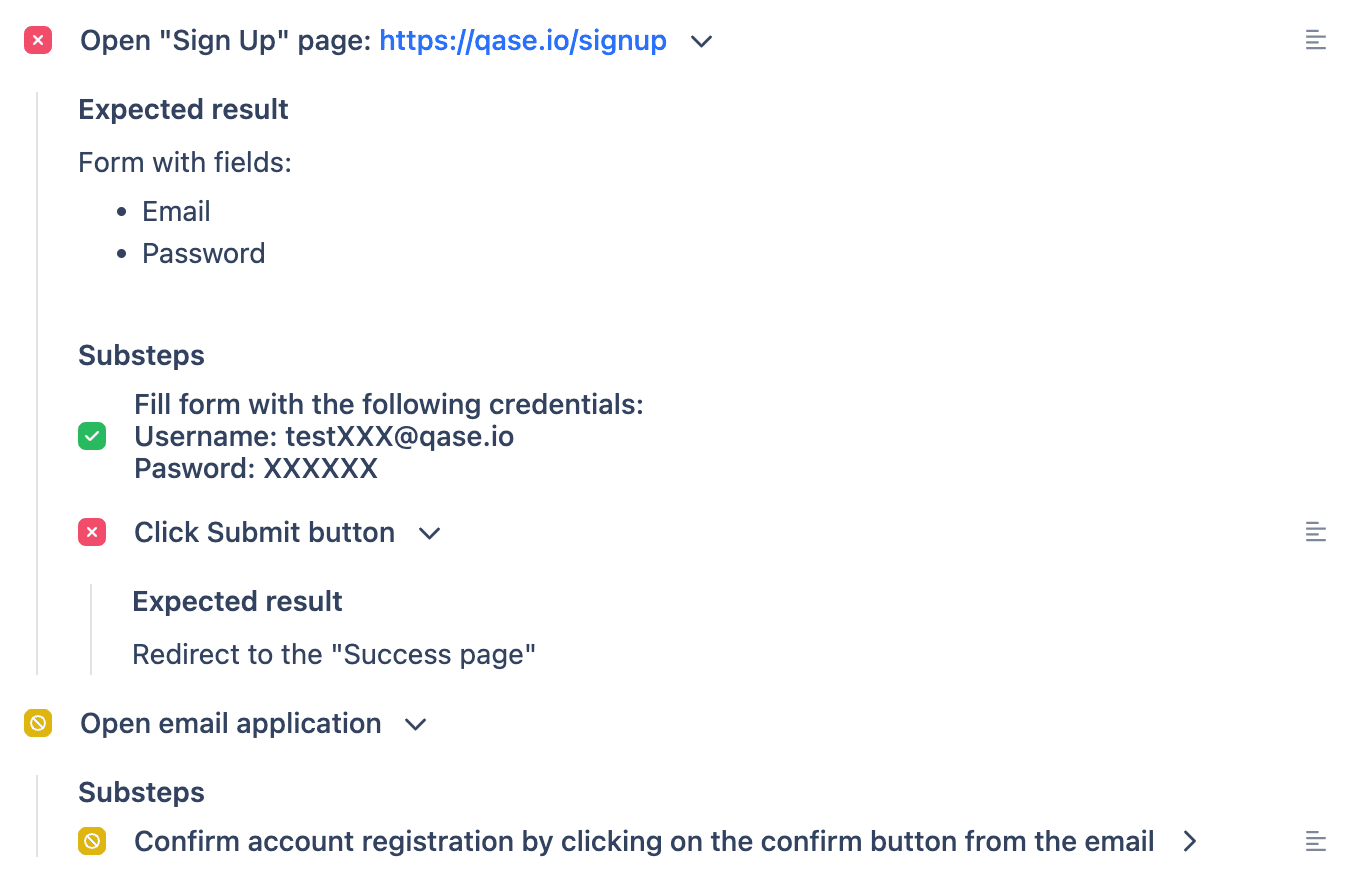This screenshot has height=892, width=1352.
Task: Collapse the Open Sign Up page step chevron
Action: [x=702, y=42]
